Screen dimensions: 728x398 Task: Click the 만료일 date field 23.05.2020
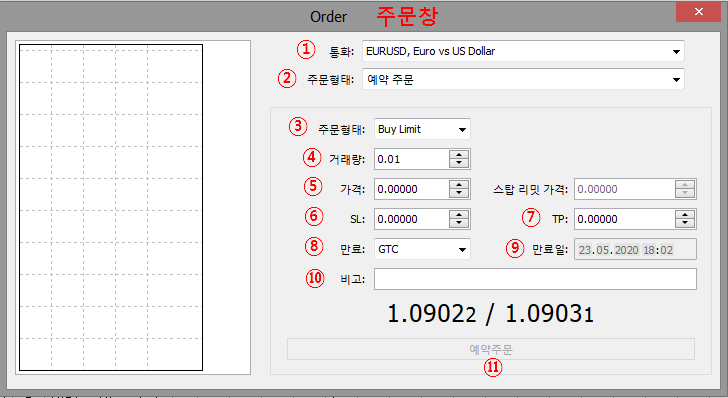pyautogui.click(x=635, y=249)
